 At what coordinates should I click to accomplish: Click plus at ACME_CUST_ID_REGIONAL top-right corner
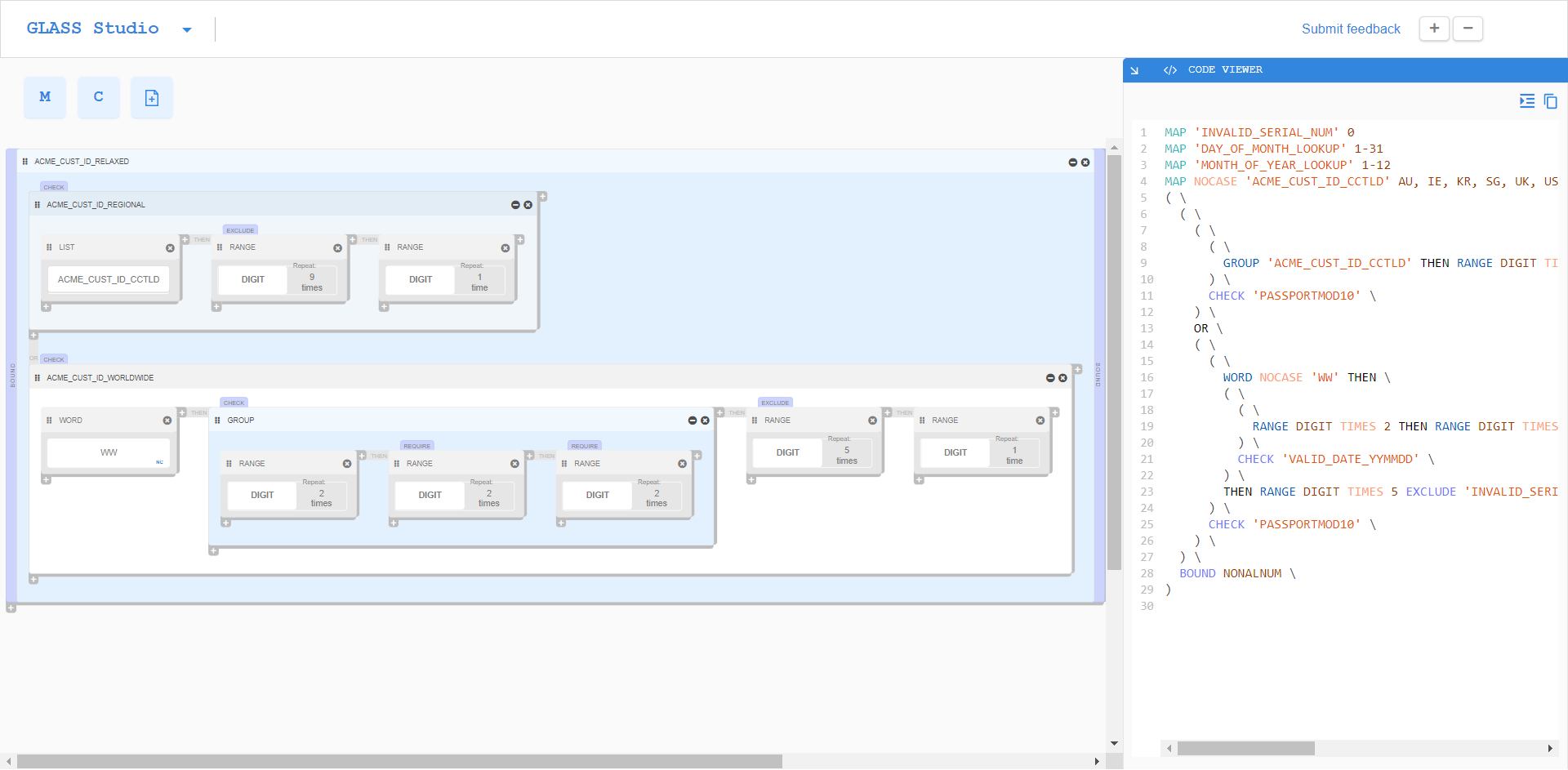(x=542, y=197)
